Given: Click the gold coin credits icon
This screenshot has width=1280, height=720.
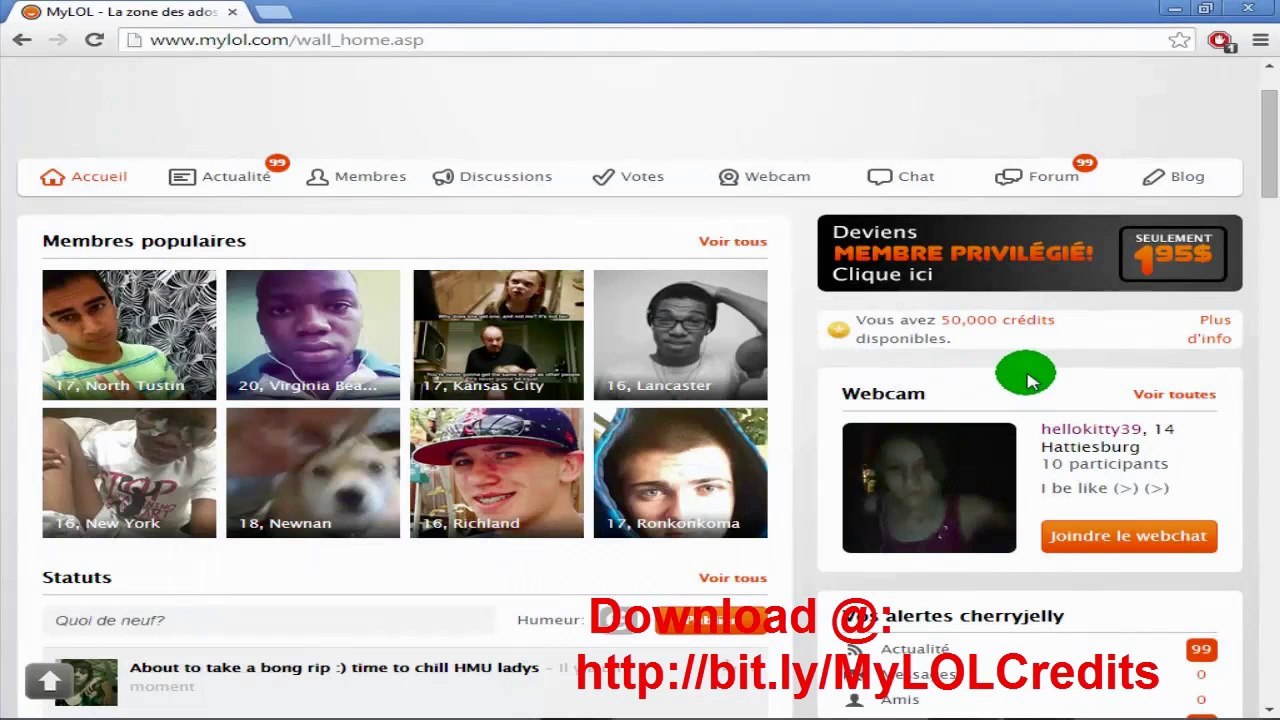Looking at the screenshot, I should pyautogui.click(x=838, y=329).
